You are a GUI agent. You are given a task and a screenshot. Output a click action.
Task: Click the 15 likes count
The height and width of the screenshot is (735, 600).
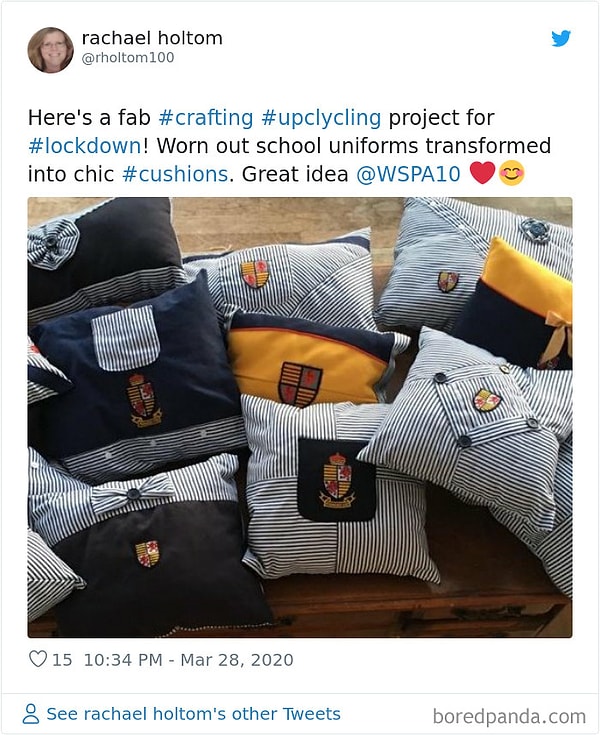(62, 660)
